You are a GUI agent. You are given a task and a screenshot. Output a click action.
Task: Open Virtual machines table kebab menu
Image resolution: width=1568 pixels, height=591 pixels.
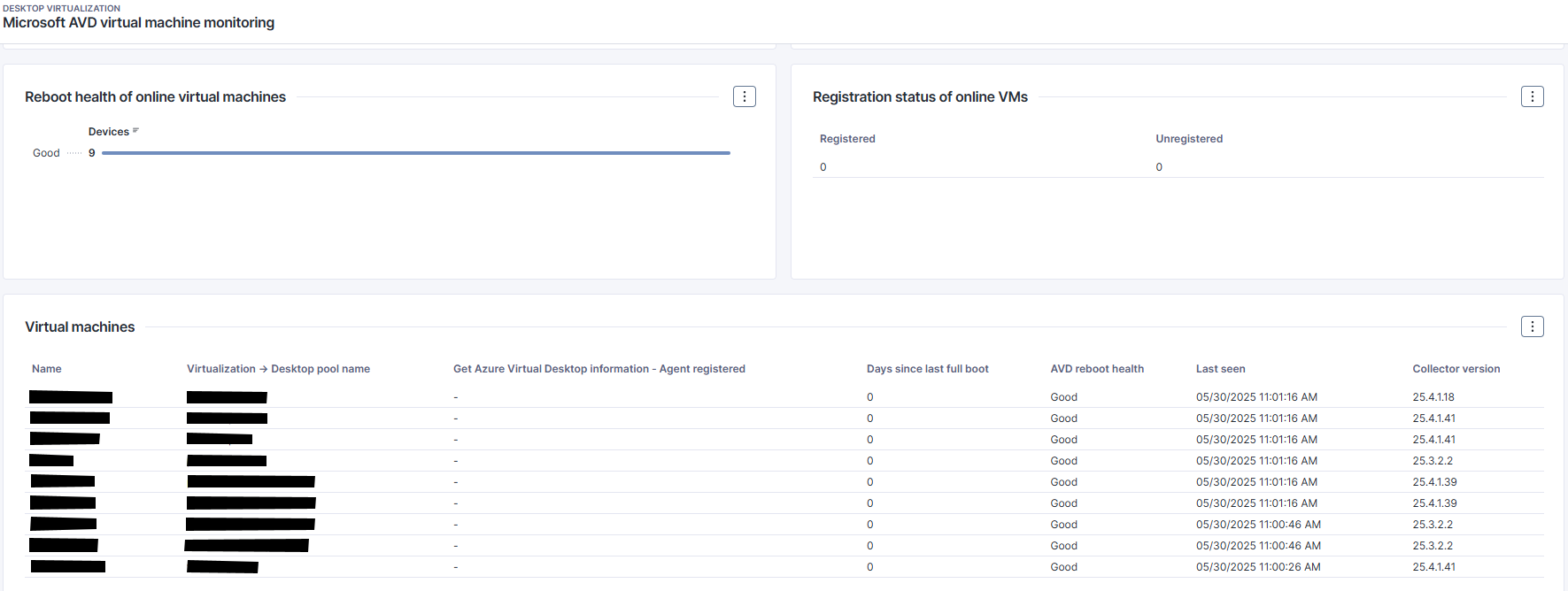pos(1532,326)
